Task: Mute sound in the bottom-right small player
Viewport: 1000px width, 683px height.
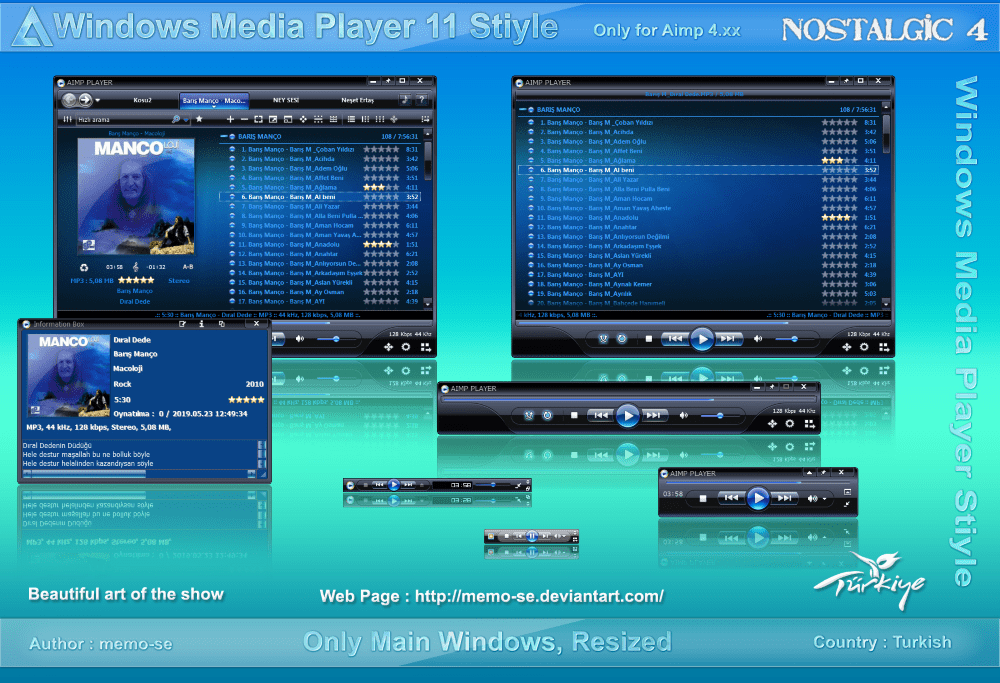Action: click(x=812, y=498)
